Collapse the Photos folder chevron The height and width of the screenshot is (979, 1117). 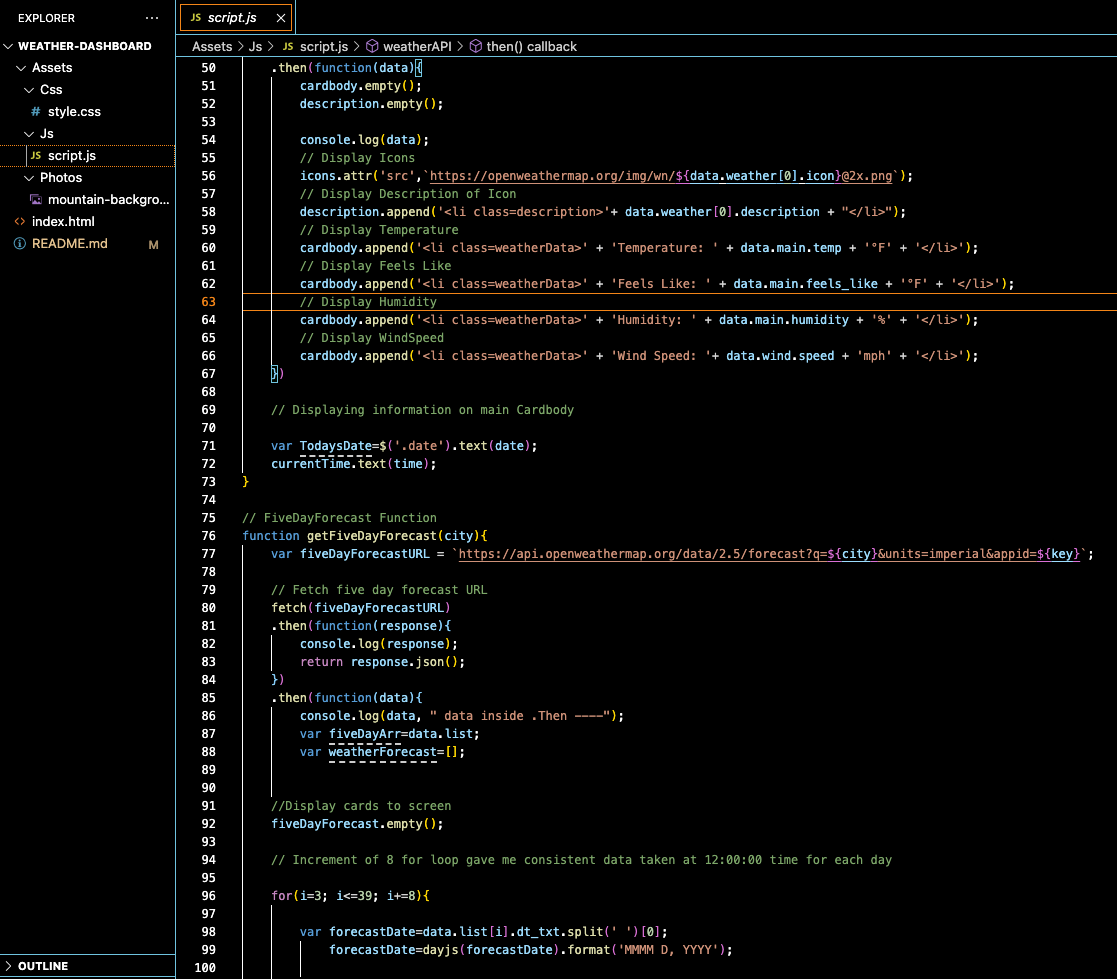click(29, 178)
